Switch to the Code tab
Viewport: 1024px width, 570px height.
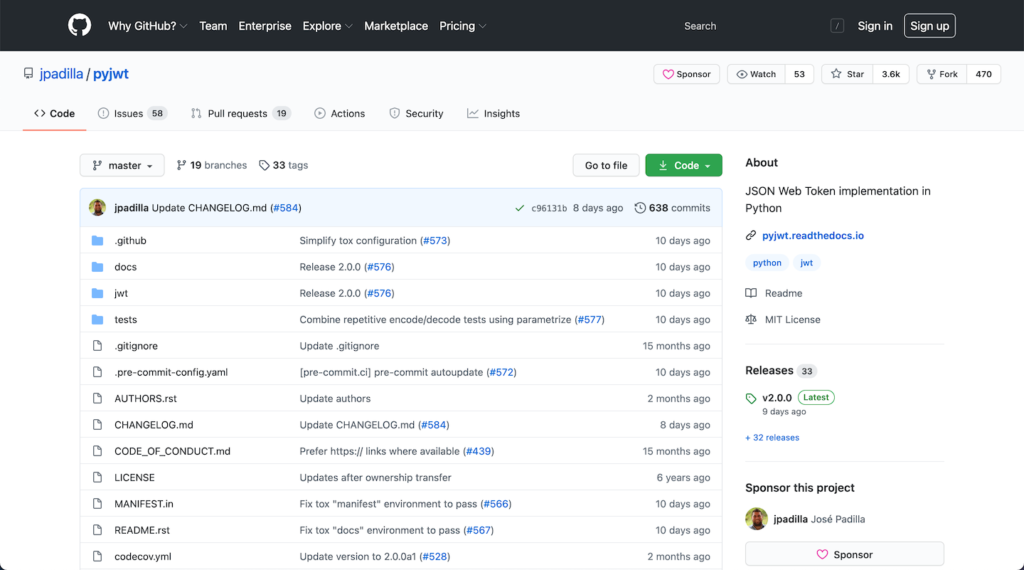pyautogui.click(x=54, y=114)
